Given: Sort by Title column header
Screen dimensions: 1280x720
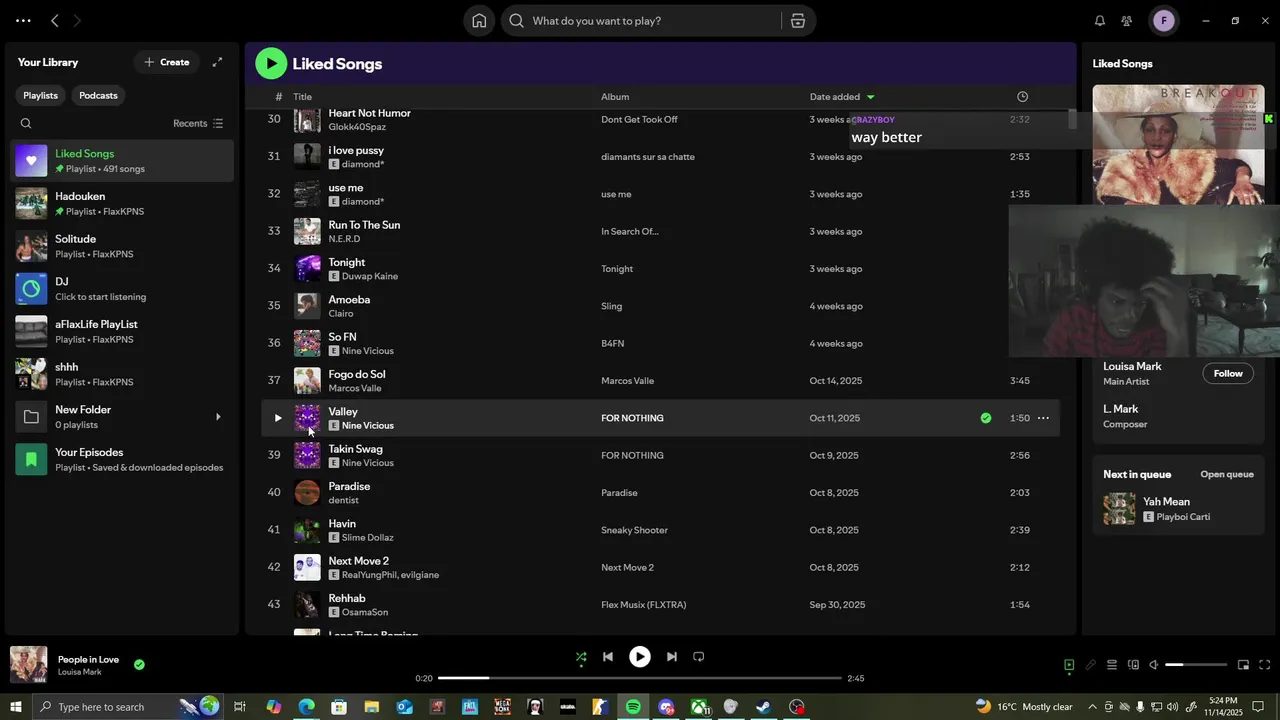Looking at the screenshot, I should (x=302, y=97).
